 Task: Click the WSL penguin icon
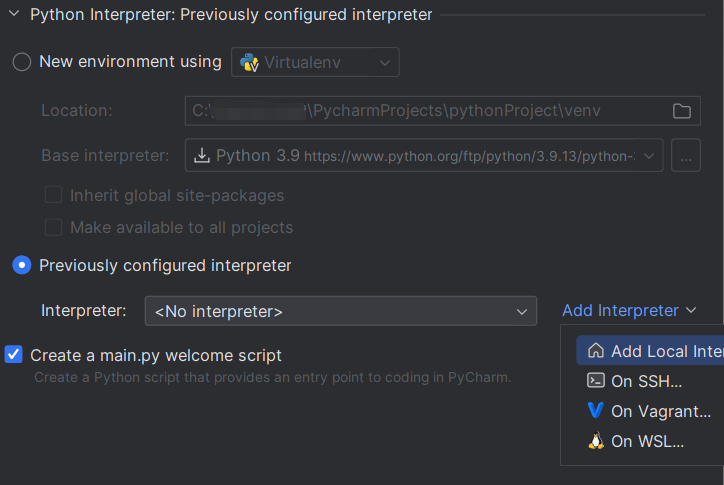click(596, 441)
